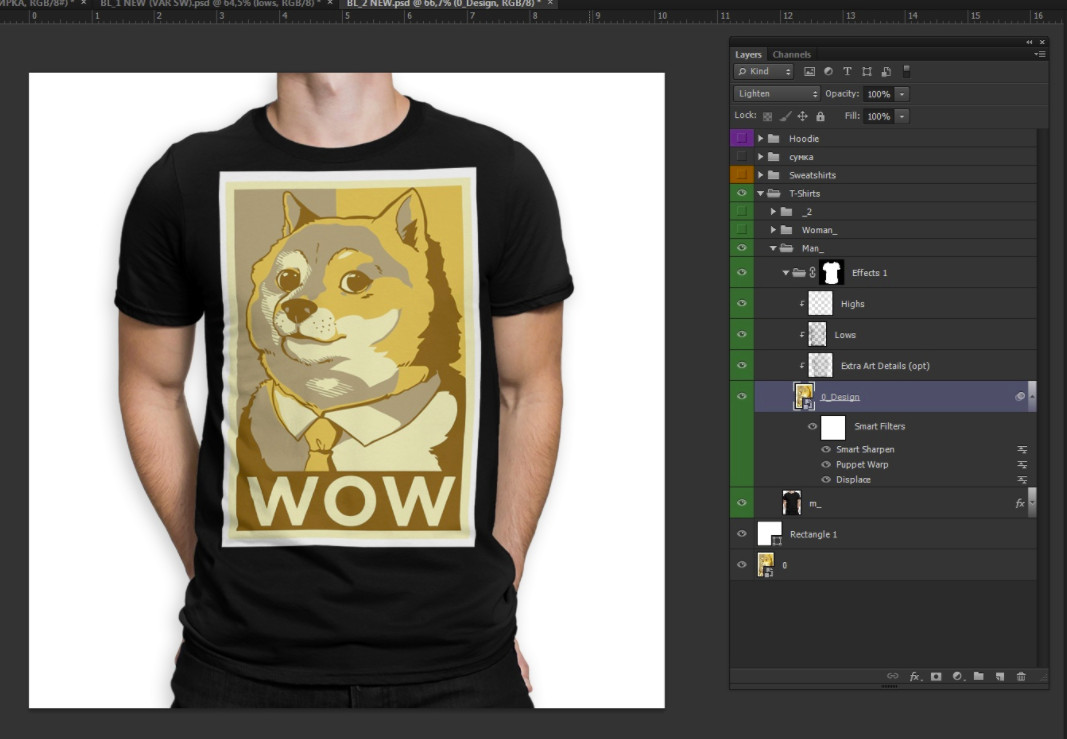Collapse Layers panel with double-arrow icon
The image size is (1067, 739).
(1030, 42)
